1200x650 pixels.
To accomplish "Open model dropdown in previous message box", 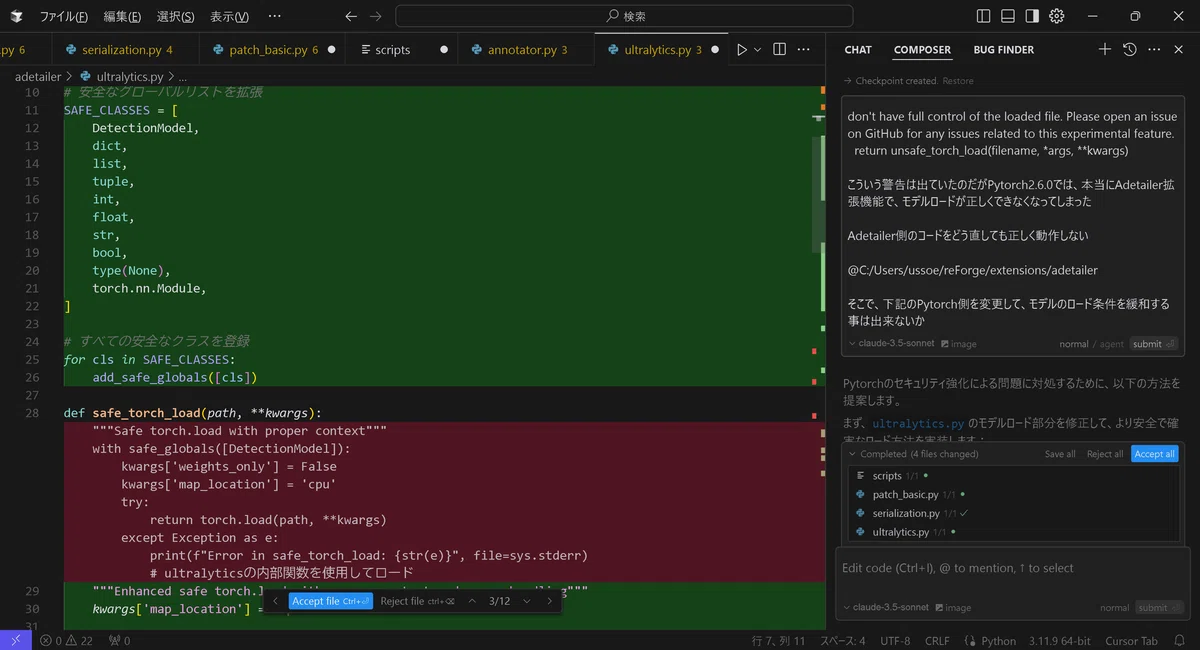I will 893,343.
